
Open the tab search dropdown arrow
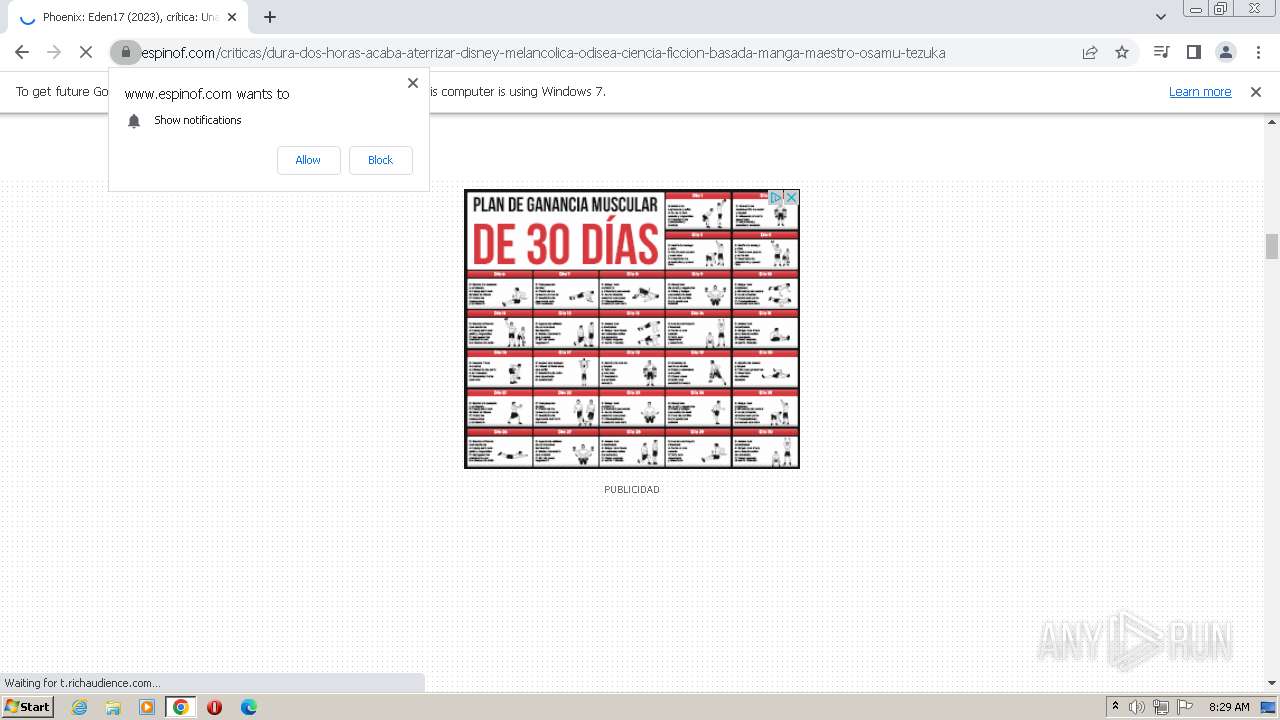[1161, 17]
